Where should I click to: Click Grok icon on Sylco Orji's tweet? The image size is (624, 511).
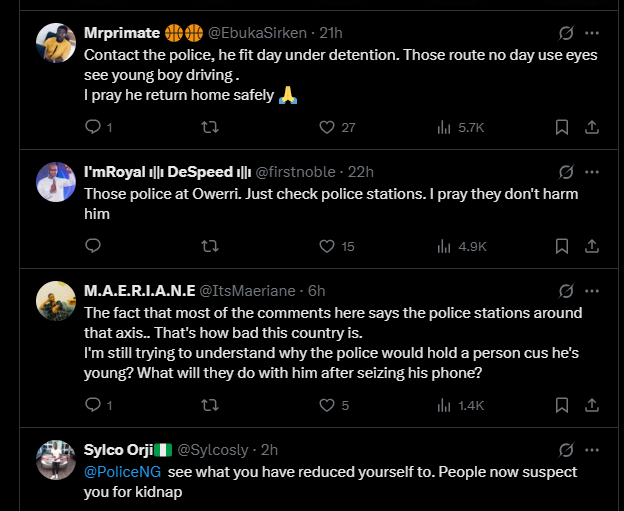point(566,449)
